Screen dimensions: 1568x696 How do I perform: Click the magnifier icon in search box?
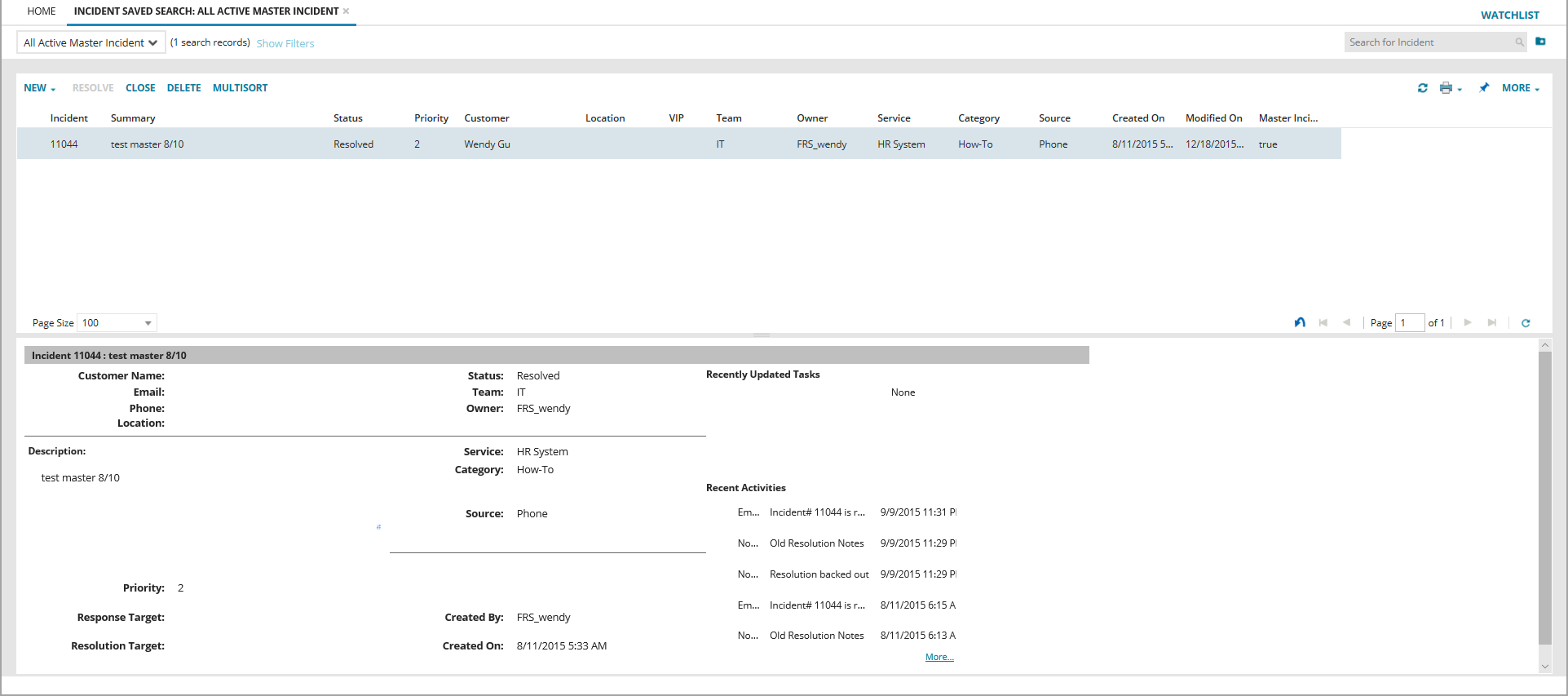(x=1519, y=42)
